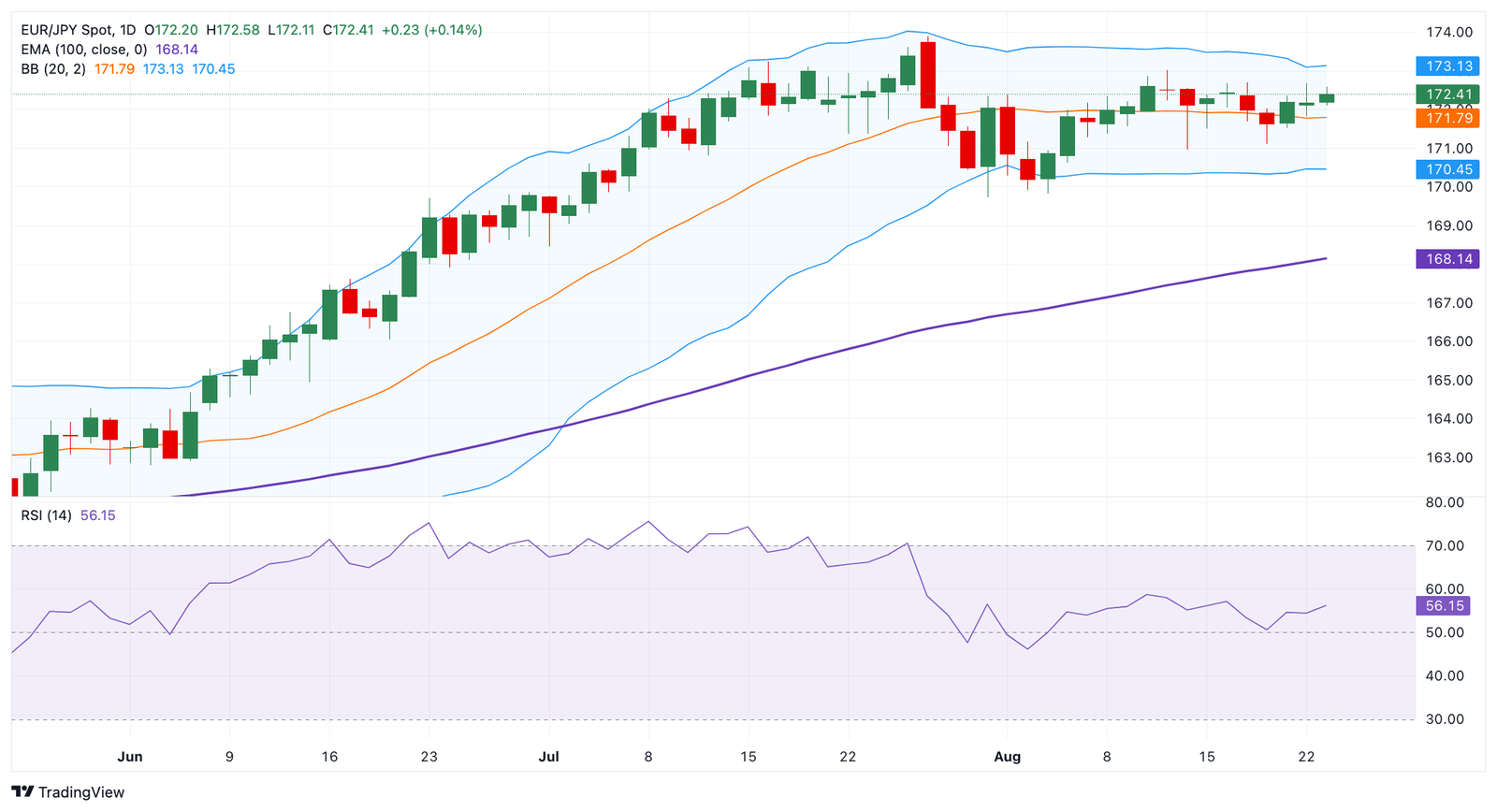The width and height of the screenshot is (1497, 812).
Task: Click the last green candle on the chart
Action: (x=1327, y=98)
